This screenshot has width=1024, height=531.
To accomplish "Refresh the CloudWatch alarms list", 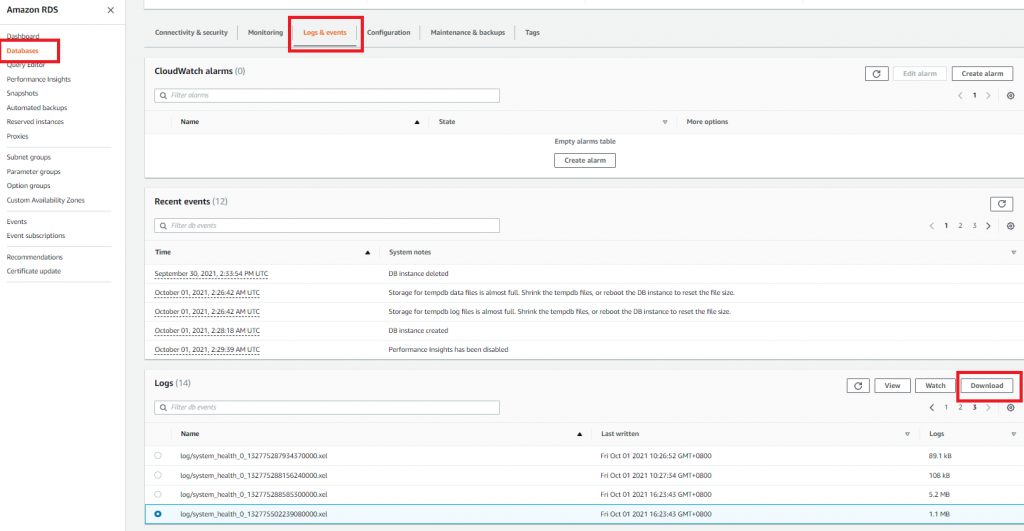I will (x=876, y=74).
